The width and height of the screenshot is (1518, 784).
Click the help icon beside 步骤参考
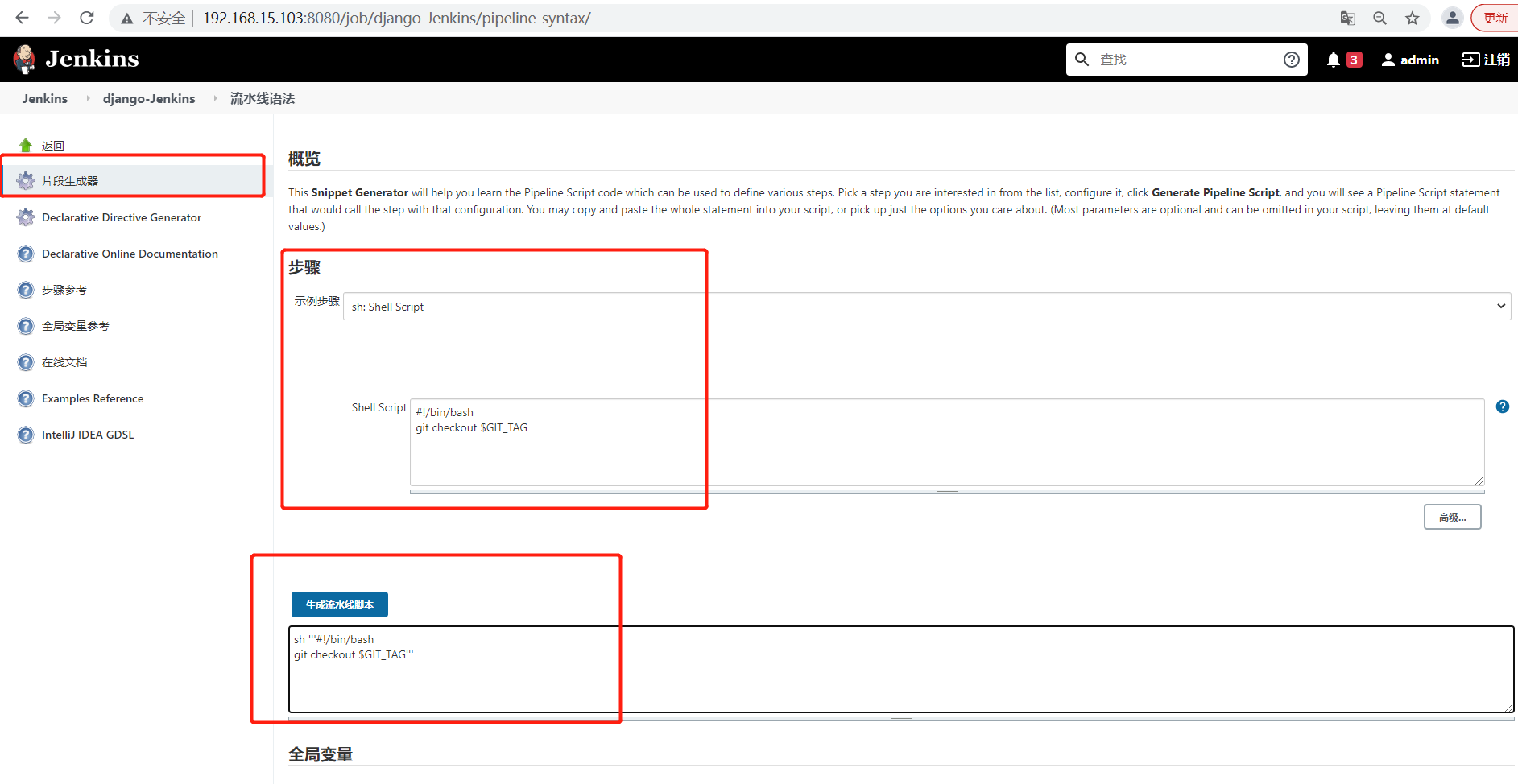[26, 290]
